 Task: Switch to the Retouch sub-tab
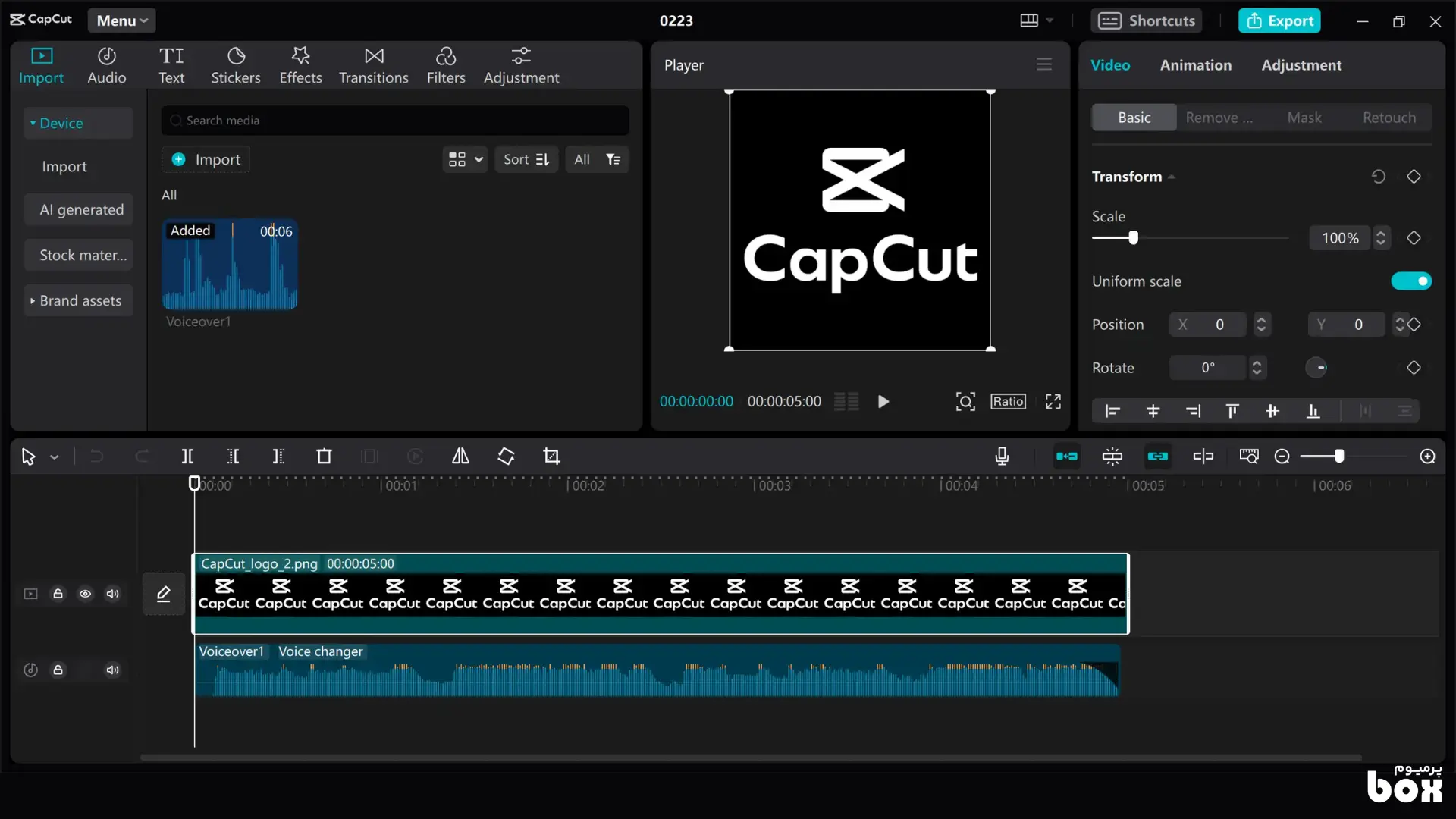pyautogui.click(x=1389, y=118)
